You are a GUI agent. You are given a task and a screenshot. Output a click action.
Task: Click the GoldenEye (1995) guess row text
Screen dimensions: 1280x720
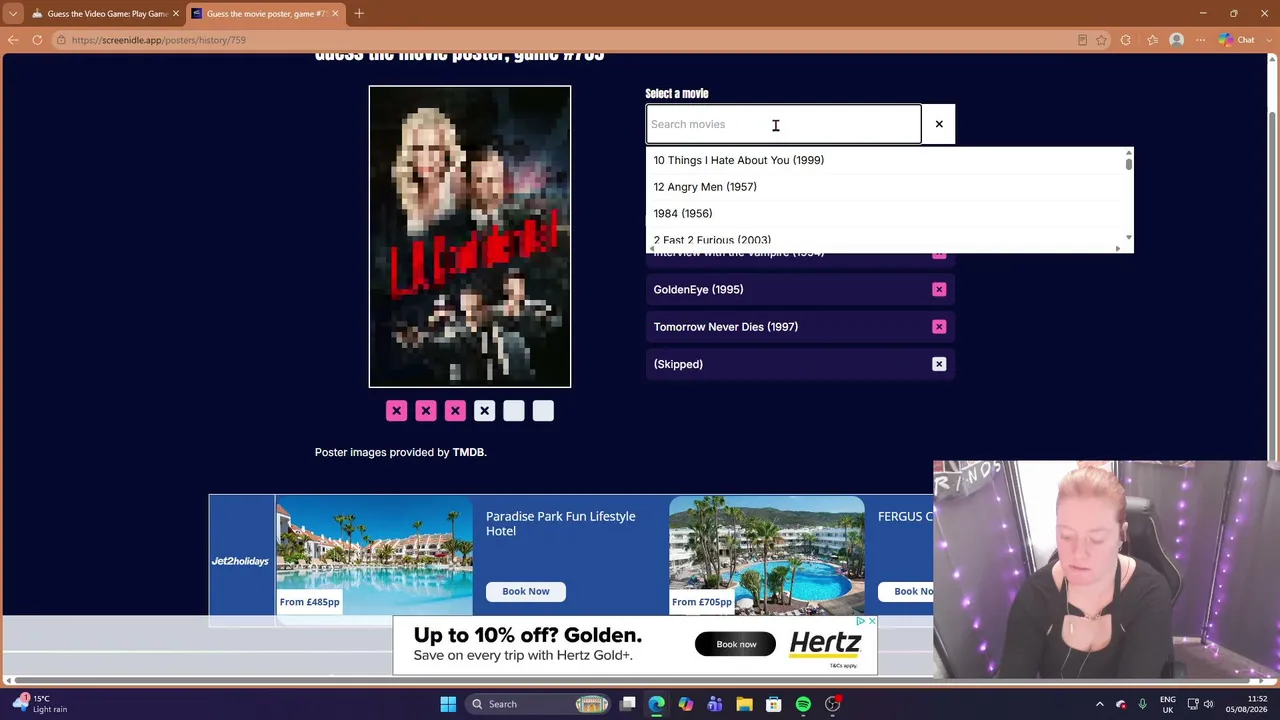tap(698, 289)
